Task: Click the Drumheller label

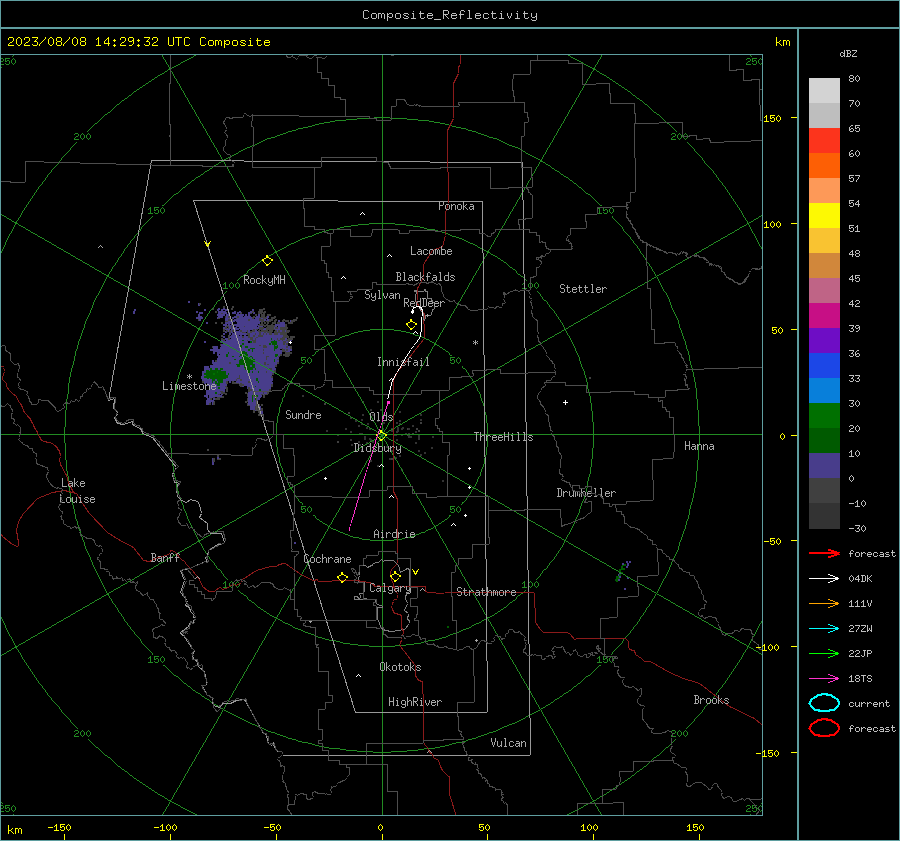Action: [586, 493]
